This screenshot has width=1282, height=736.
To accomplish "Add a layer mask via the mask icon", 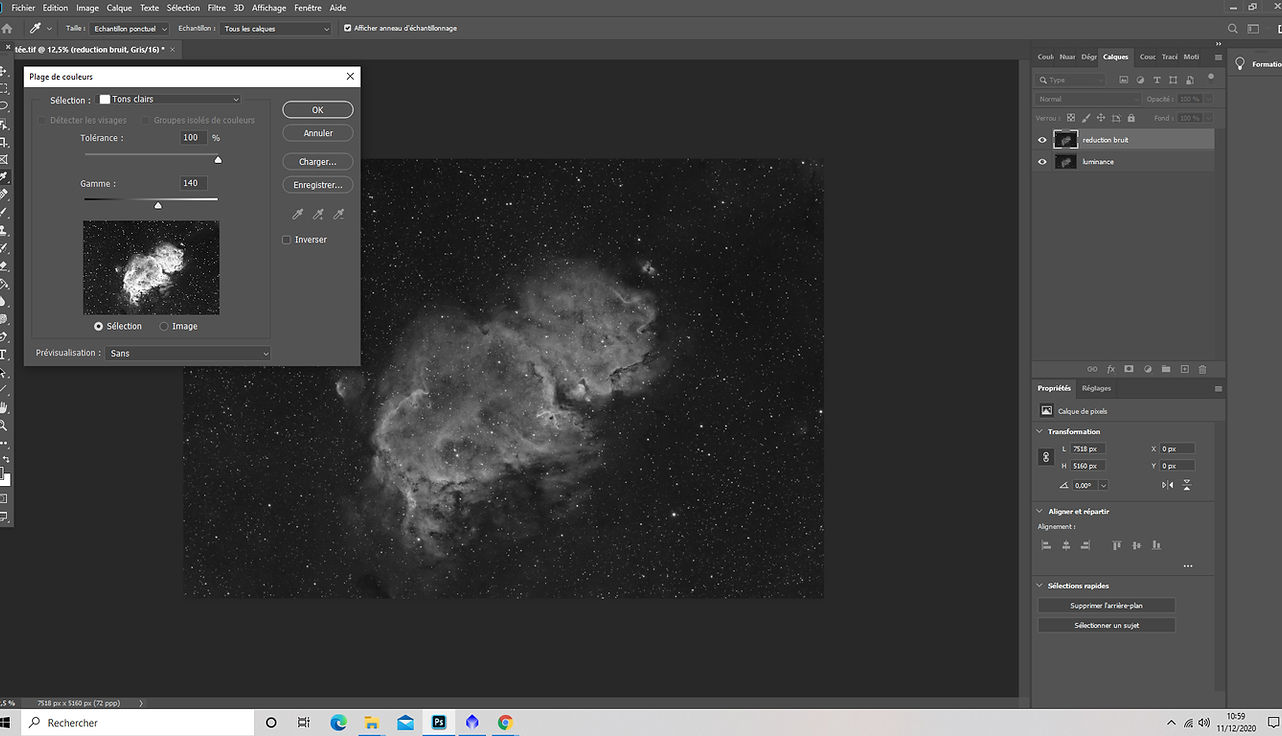I will point(1128,369).
